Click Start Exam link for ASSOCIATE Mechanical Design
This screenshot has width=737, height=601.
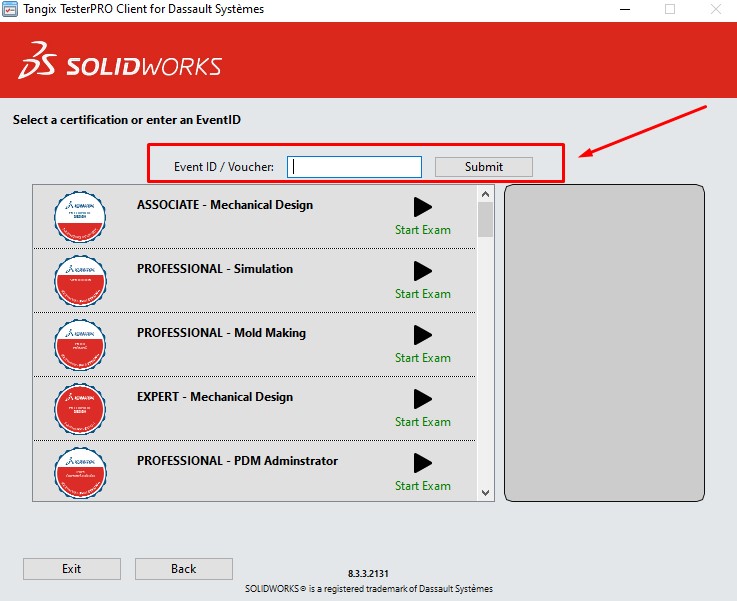tap(422, 230)
